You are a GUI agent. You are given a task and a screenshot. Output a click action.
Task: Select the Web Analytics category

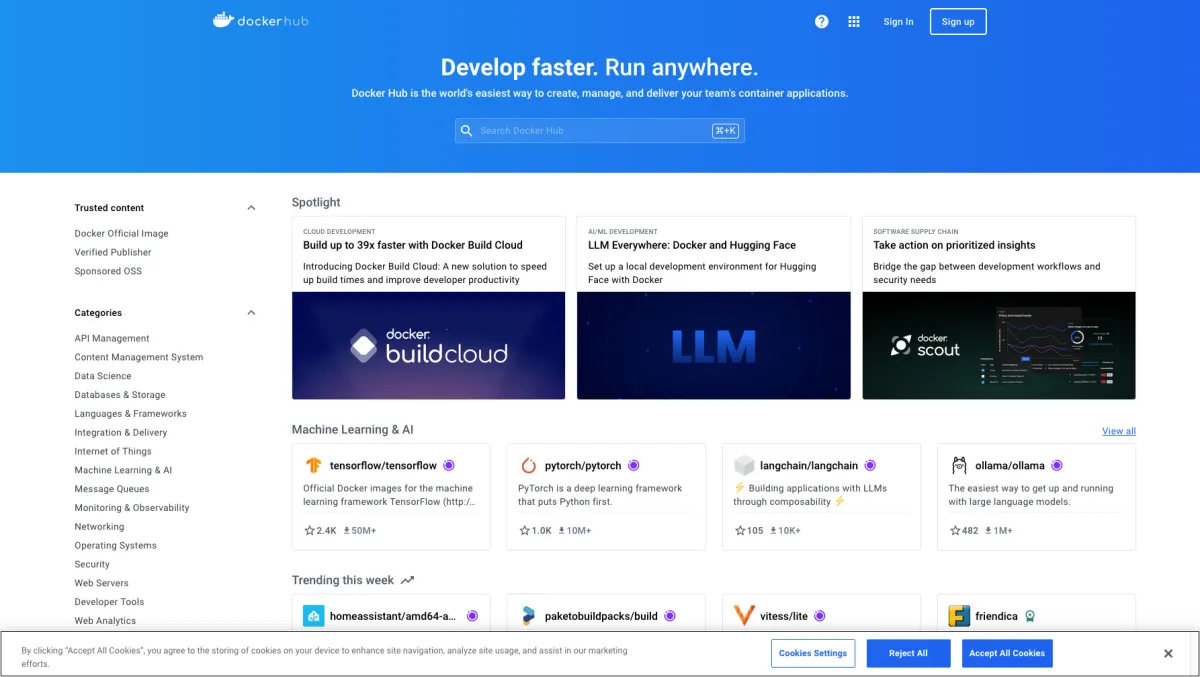point(105,621)
